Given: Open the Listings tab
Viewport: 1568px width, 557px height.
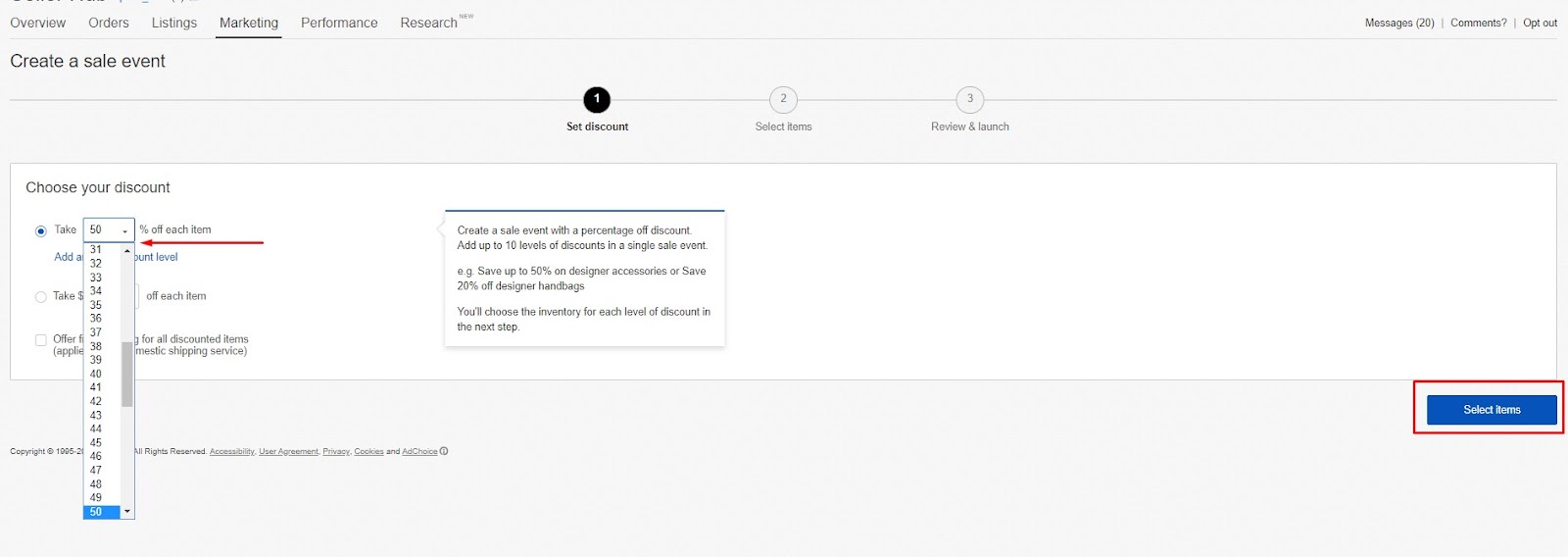Looking at the screenshot, I should point(174,23).
